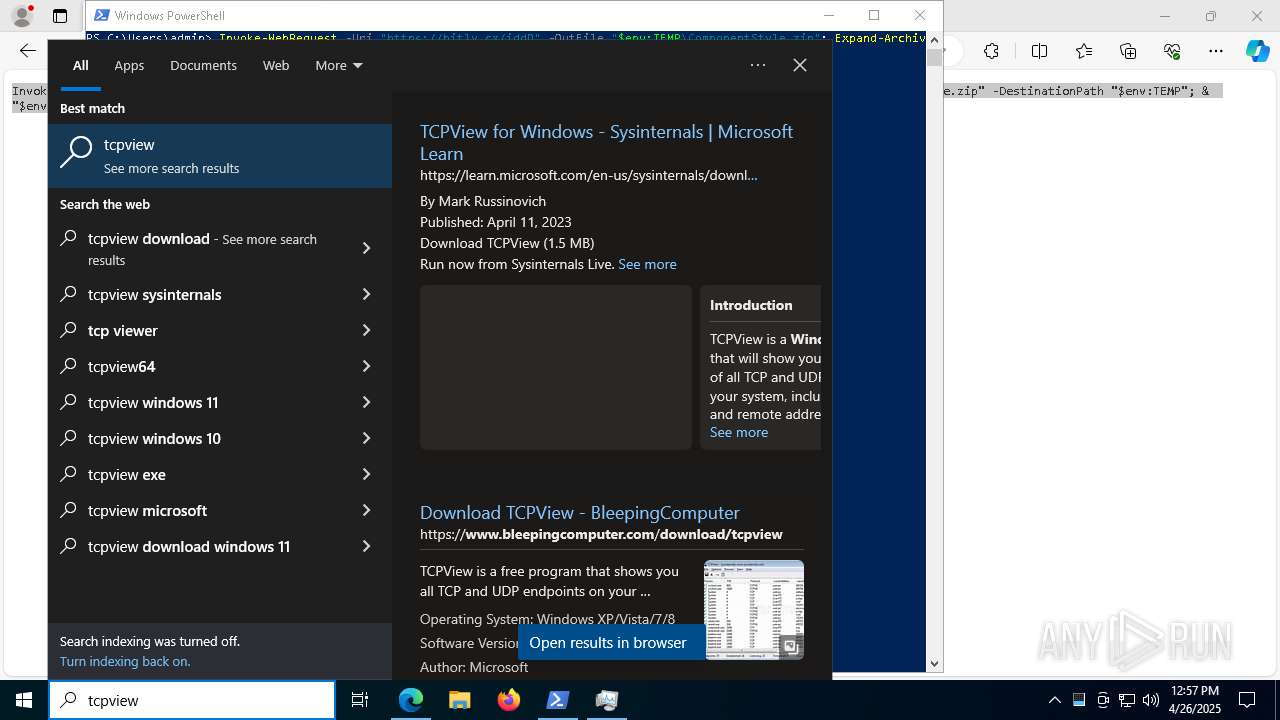Expand arrow for tcpview windows 11

coord(366,402)
